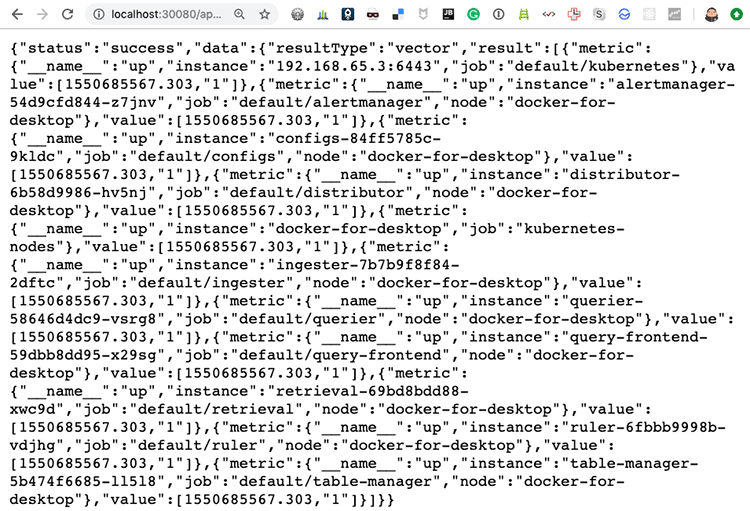Open the faded React atom extension

(649, 14)
